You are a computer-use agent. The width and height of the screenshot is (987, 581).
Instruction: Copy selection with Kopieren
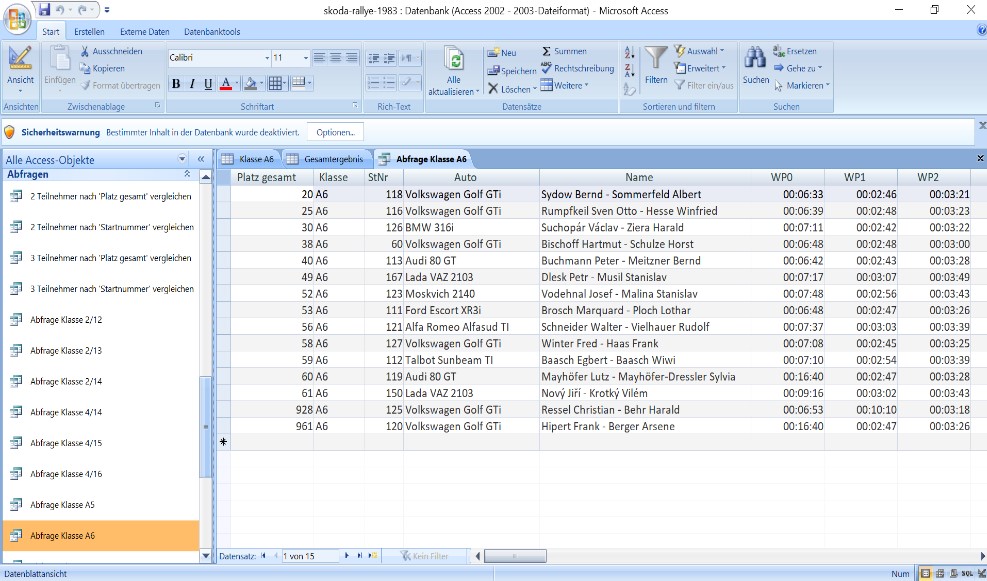click(x=102, y=68)
